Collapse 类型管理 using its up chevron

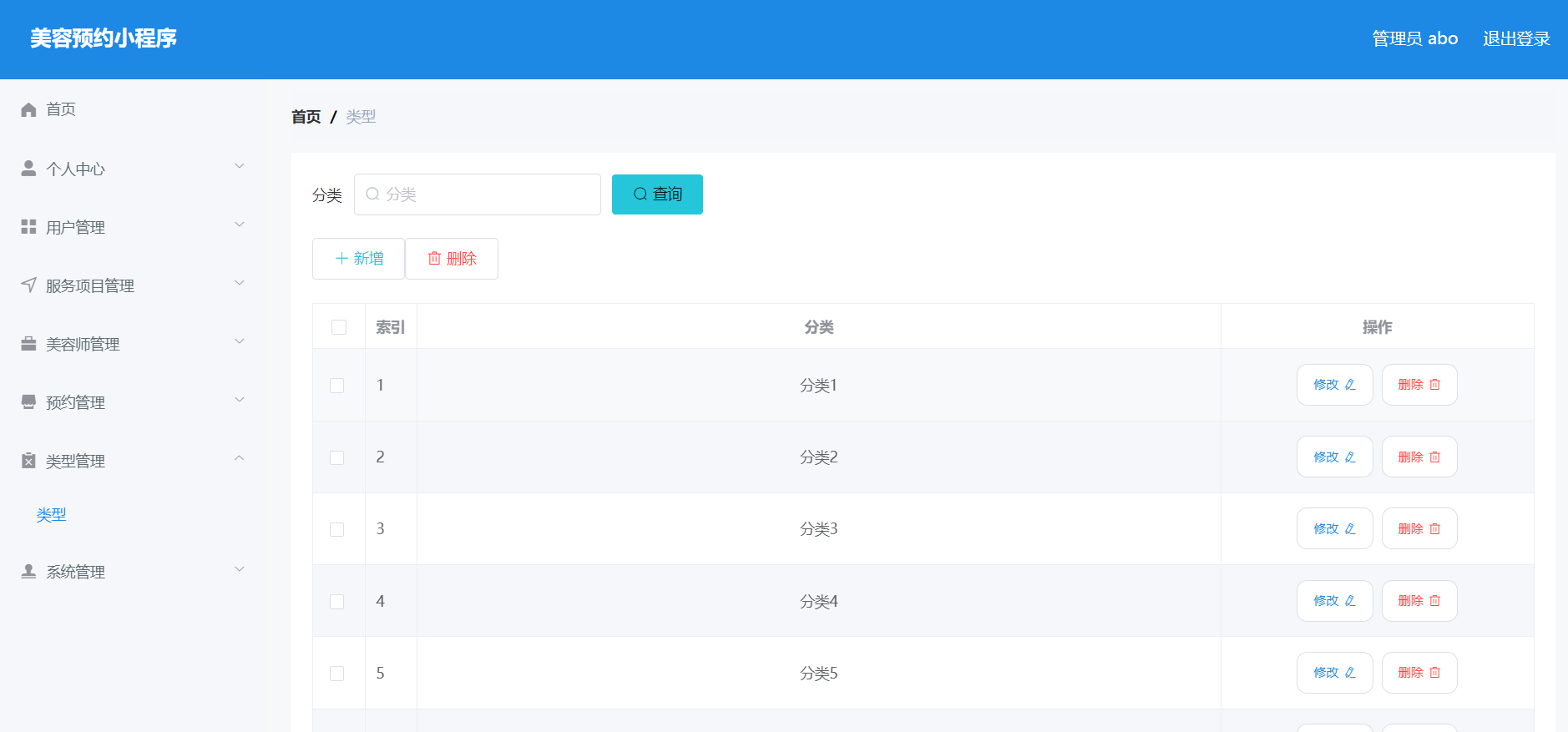pos(240,458)
